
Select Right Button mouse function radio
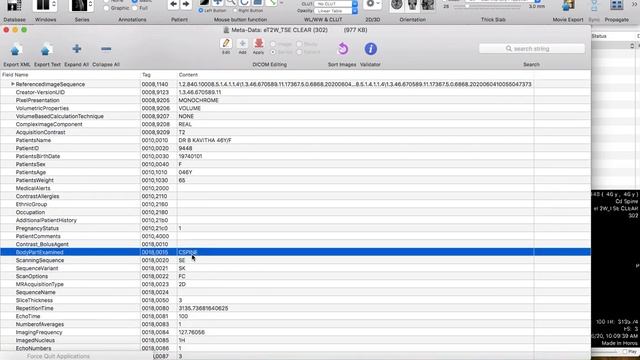[236, 11]
